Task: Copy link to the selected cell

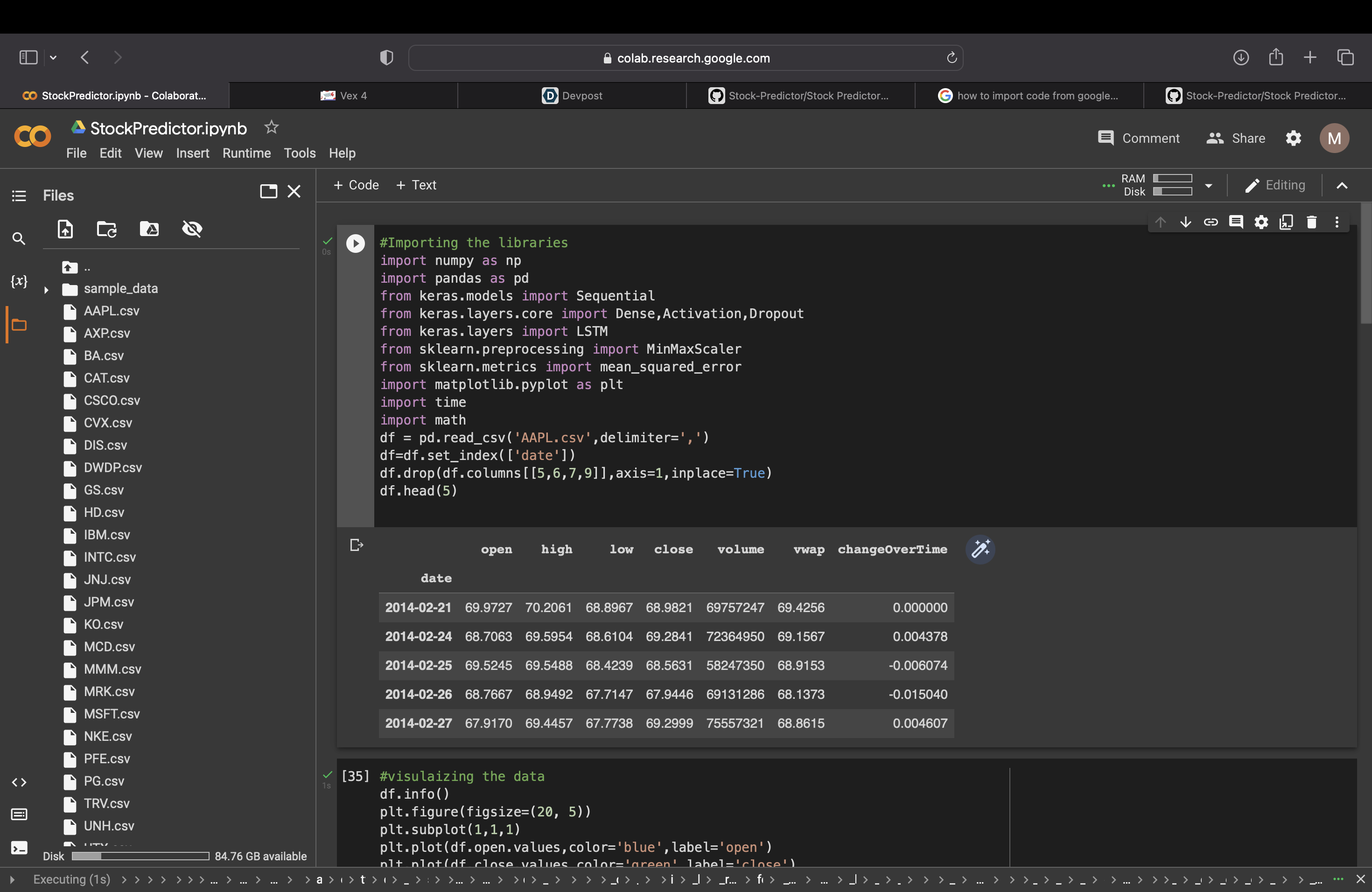Action: (x=1211, y=223)
